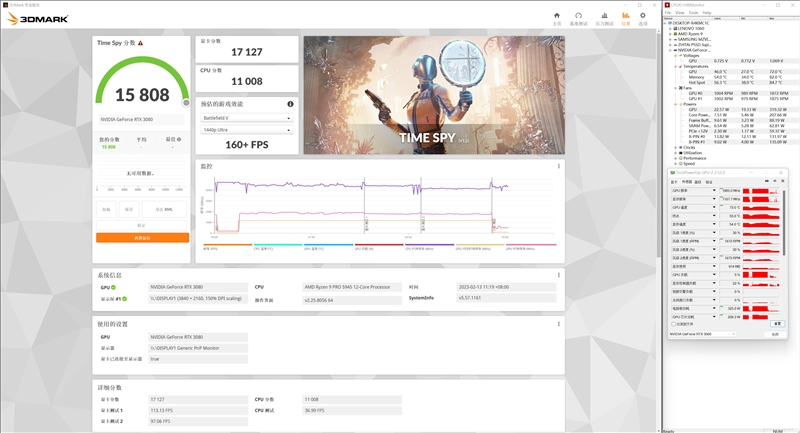Open the Help menu in HWMonitor
This screenshot has width=800, height=433.
707,12
